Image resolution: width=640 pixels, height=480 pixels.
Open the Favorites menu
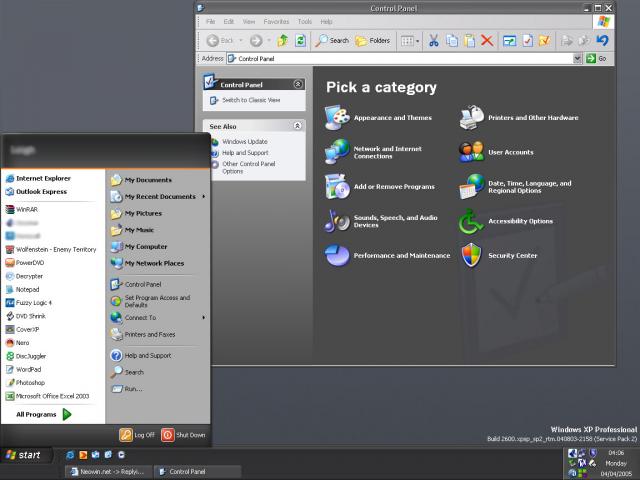tap(276, 21)
